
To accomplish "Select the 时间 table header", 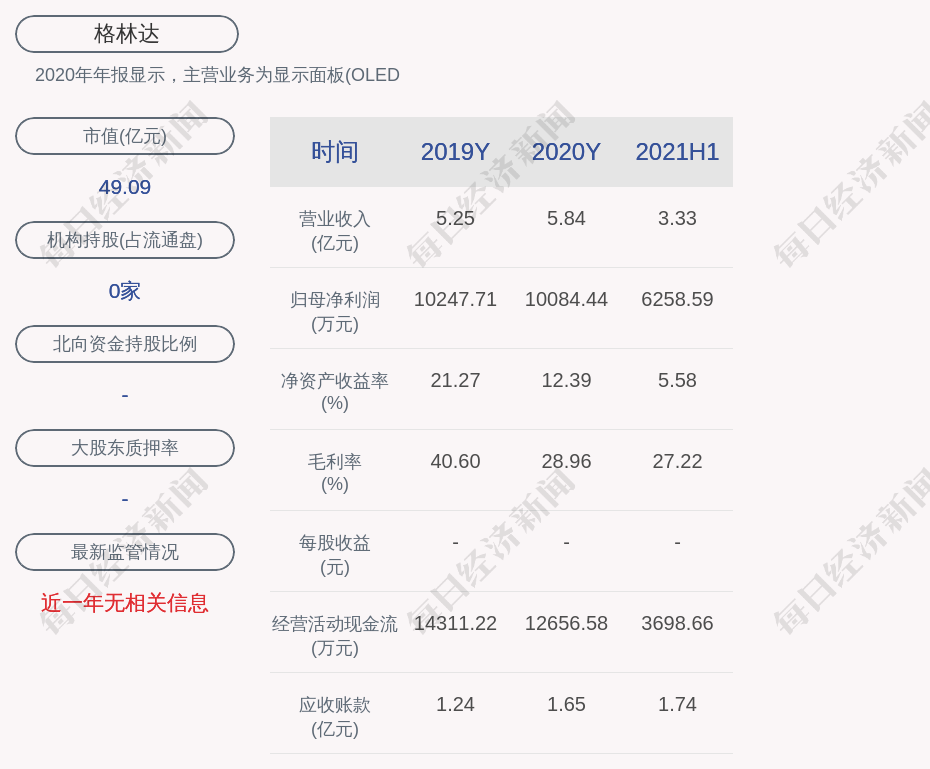I will click(x=335, y=152).
